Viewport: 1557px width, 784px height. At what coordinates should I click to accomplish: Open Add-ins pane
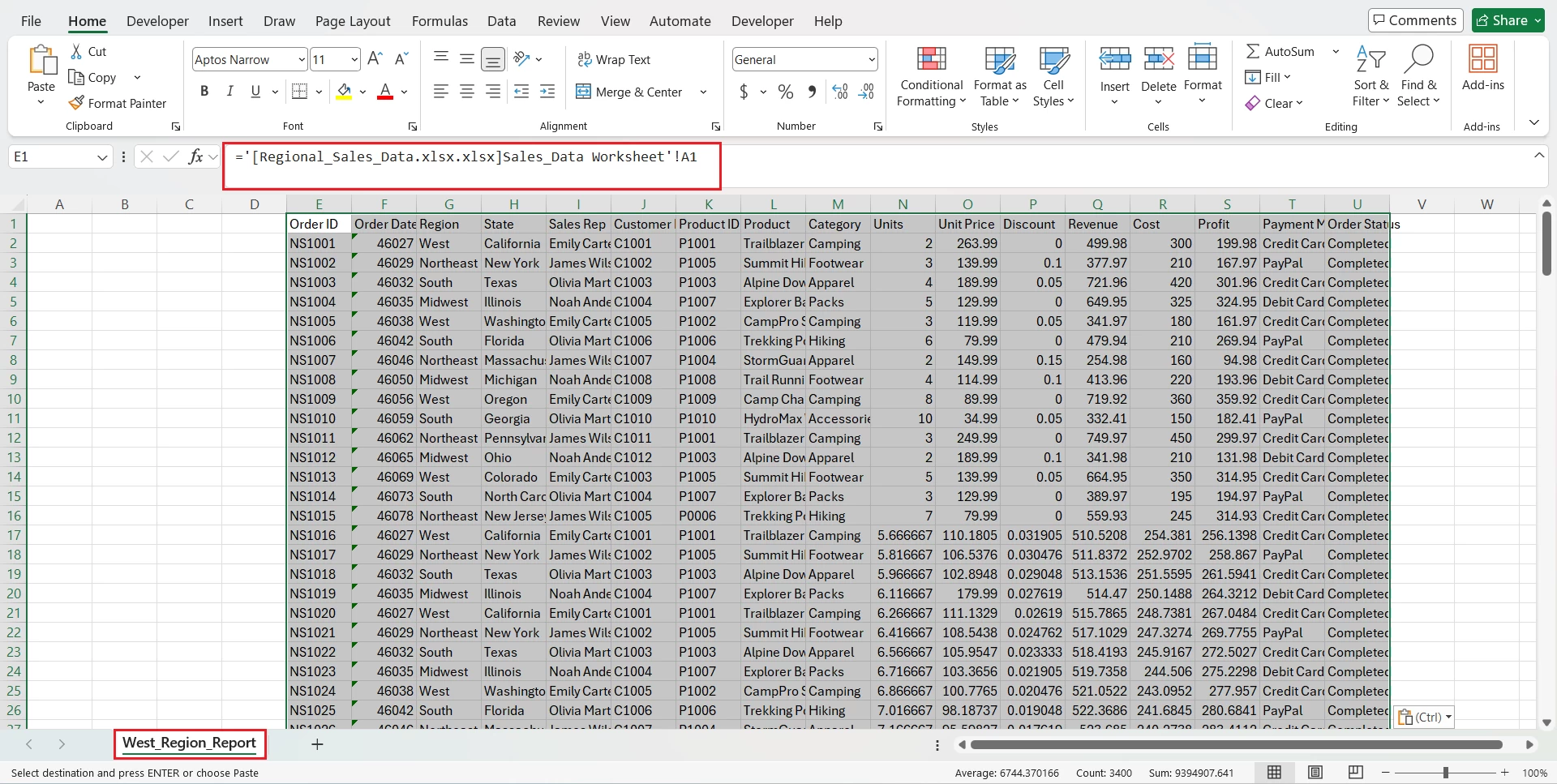coord(1482,68)
